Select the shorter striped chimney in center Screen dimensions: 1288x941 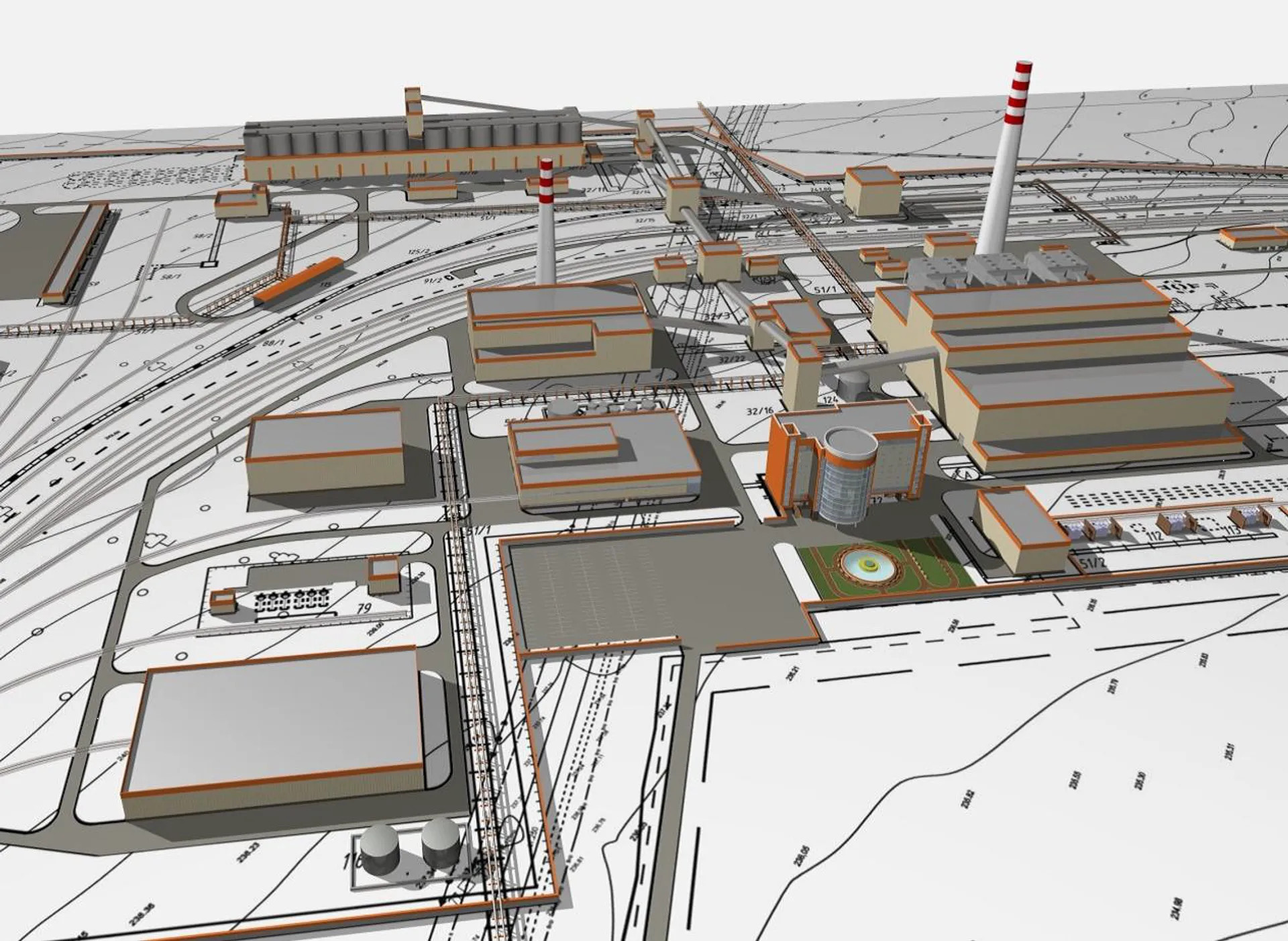[x=547, y=221]
